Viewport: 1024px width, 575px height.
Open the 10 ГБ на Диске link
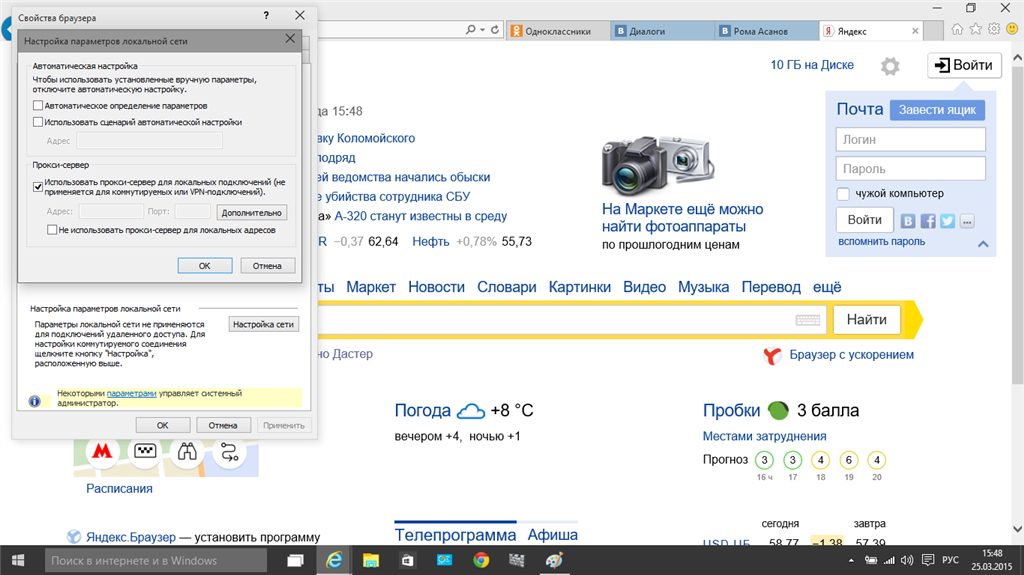812,65
